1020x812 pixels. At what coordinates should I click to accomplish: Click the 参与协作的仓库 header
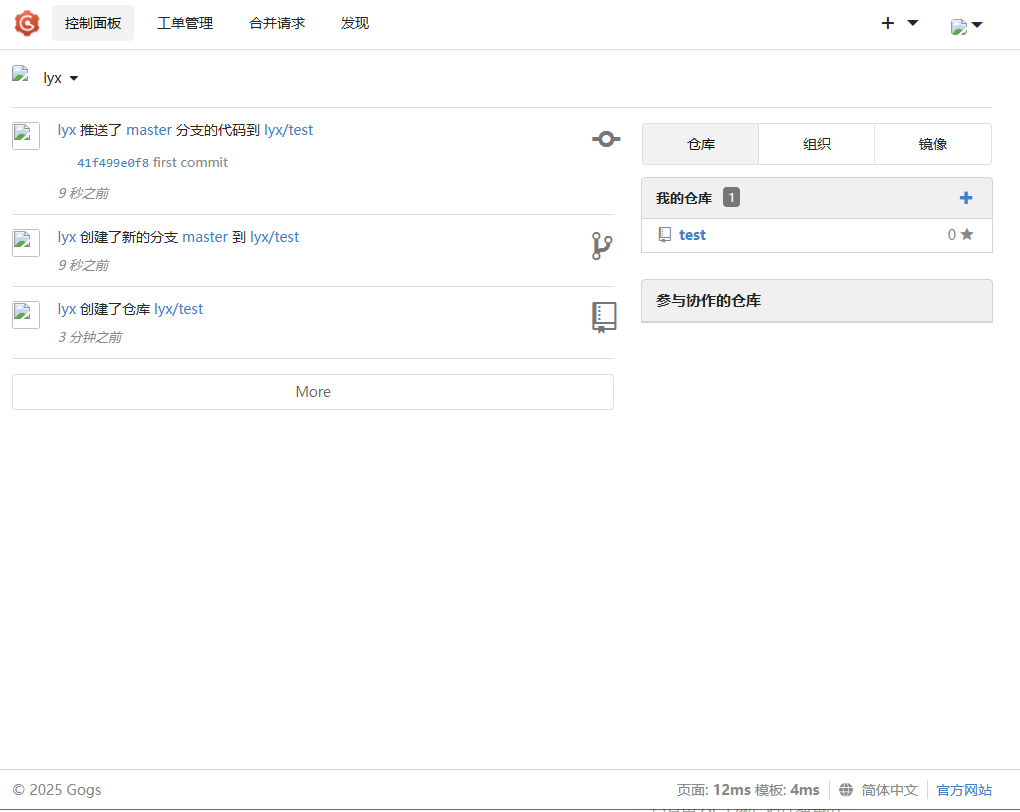coord(816,301)
